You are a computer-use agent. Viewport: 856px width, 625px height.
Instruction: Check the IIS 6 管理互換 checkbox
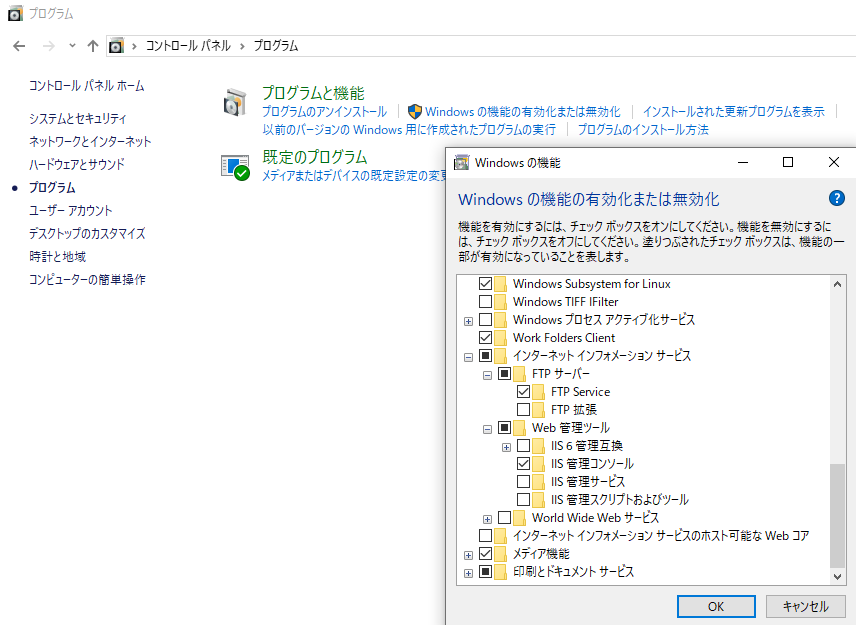524,446
